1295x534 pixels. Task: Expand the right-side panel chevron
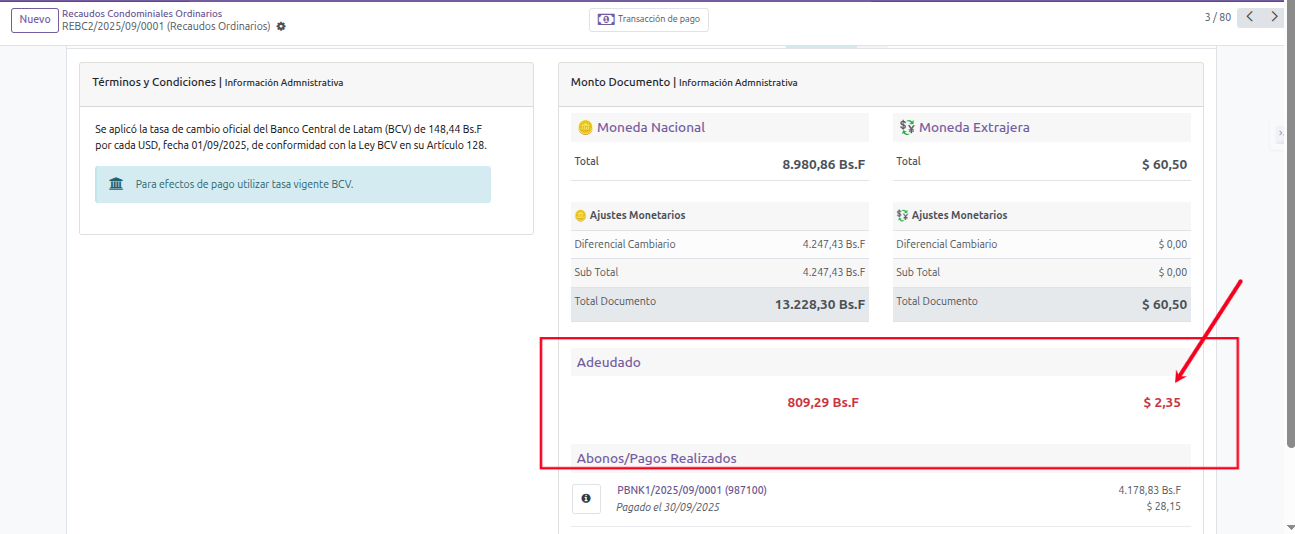pyautogui.click(x=1281, y=134)
